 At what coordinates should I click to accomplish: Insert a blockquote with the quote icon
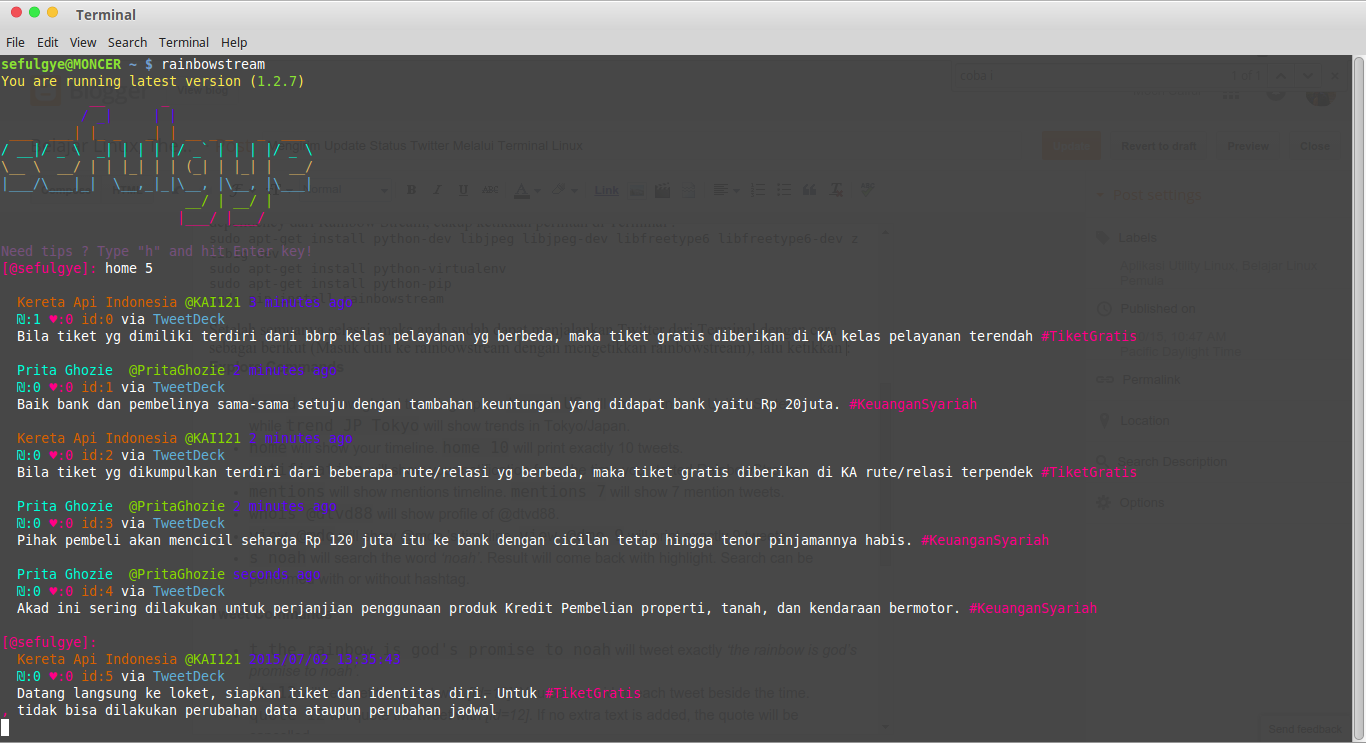[809, 189]
